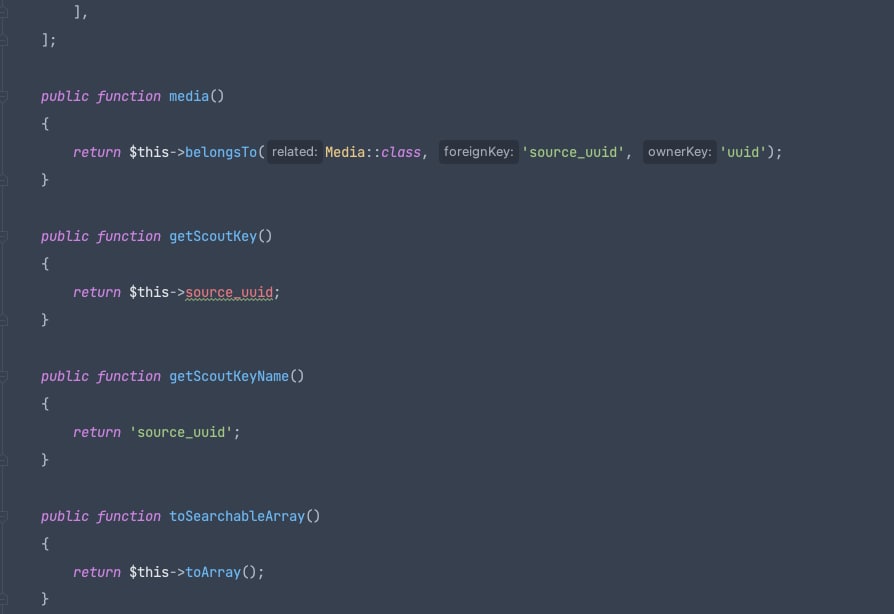Screen dimensions: 894x614
Task: Click the toArray method call
Action: 213,572
